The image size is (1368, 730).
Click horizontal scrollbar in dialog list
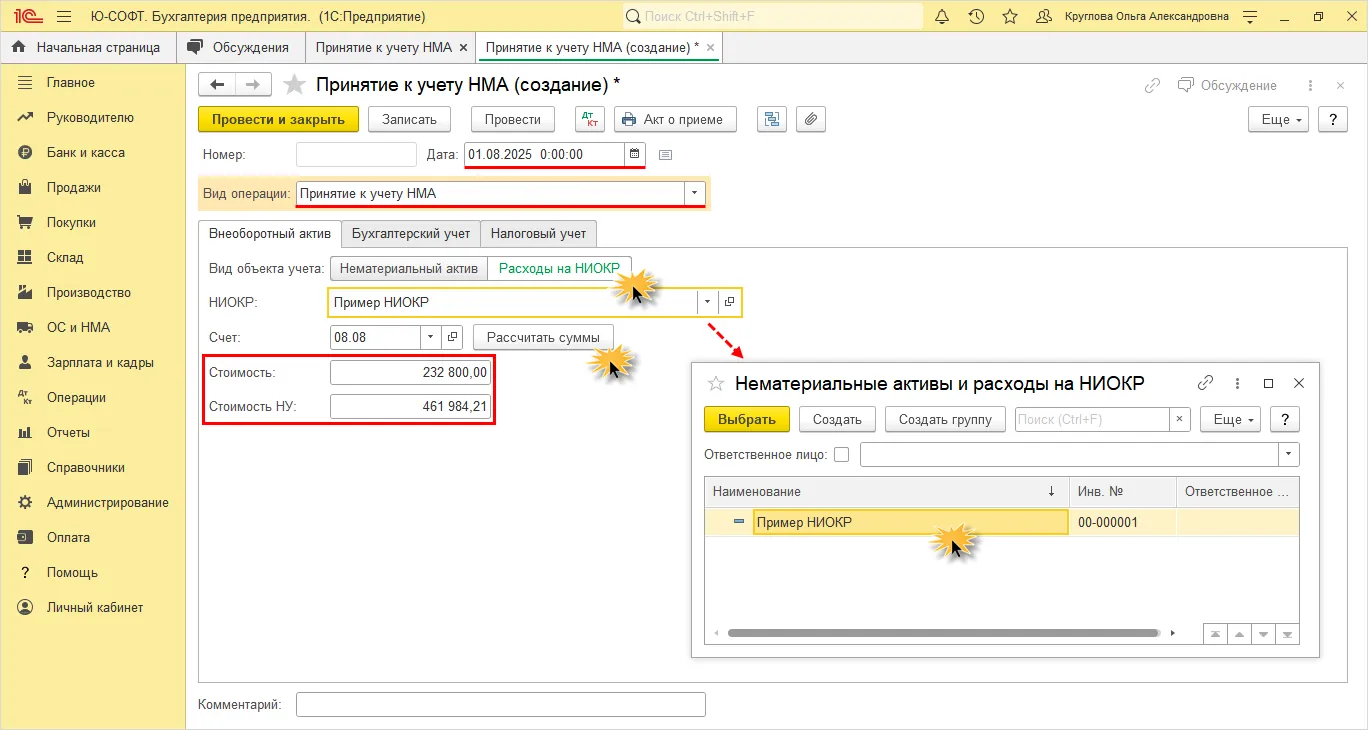point(942,633)
